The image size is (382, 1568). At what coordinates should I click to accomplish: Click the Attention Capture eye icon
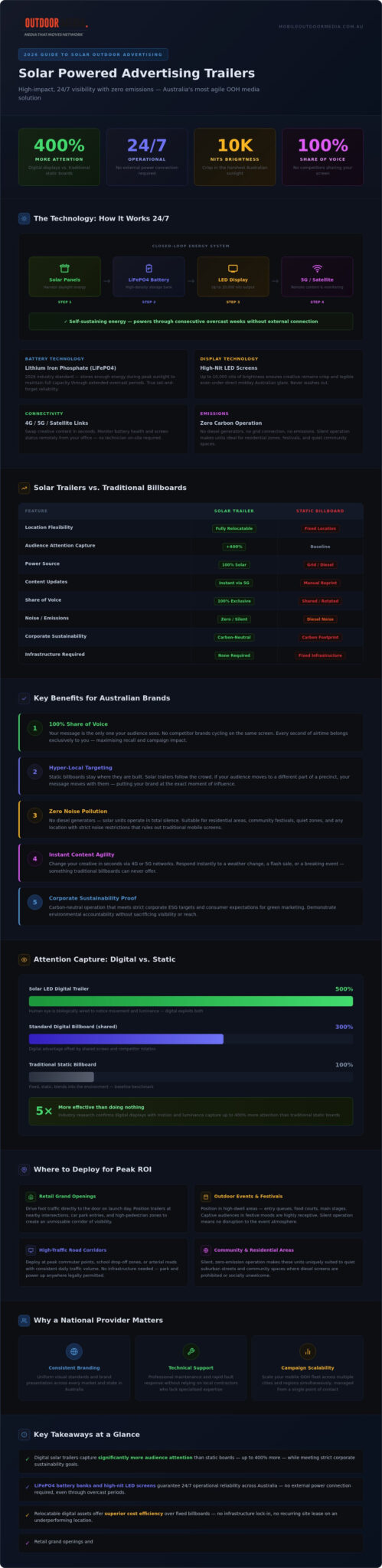pyautogui.click(x=24, y=959)
